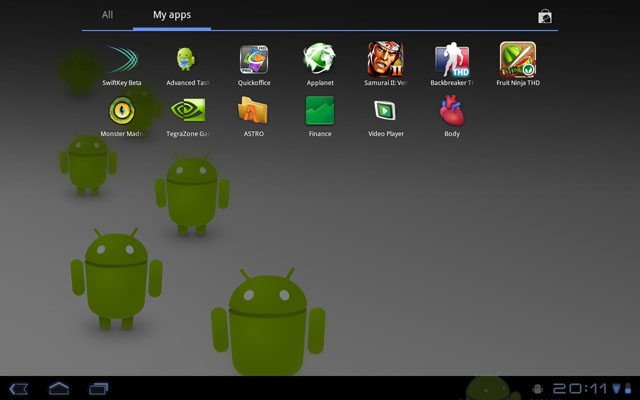The width and height of the screenshot is (640, 400).
Task: Check the Wi-Fi signal status icon
Action: [616, 389]
